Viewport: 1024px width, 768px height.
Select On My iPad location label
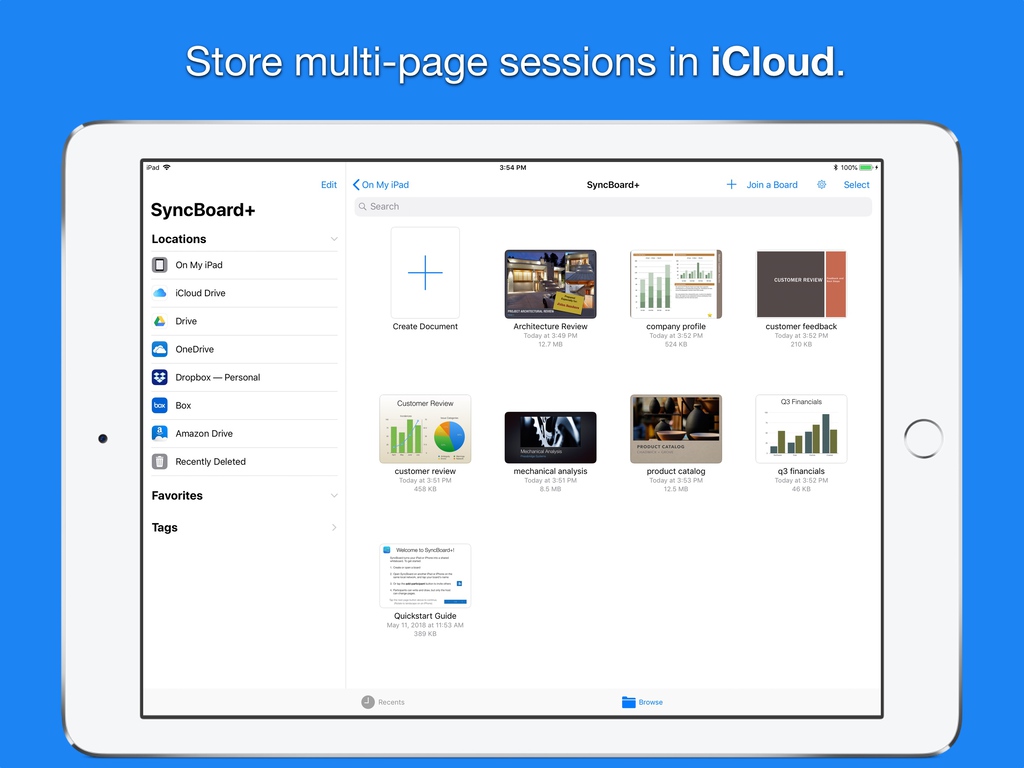click(x=199, y=264)
